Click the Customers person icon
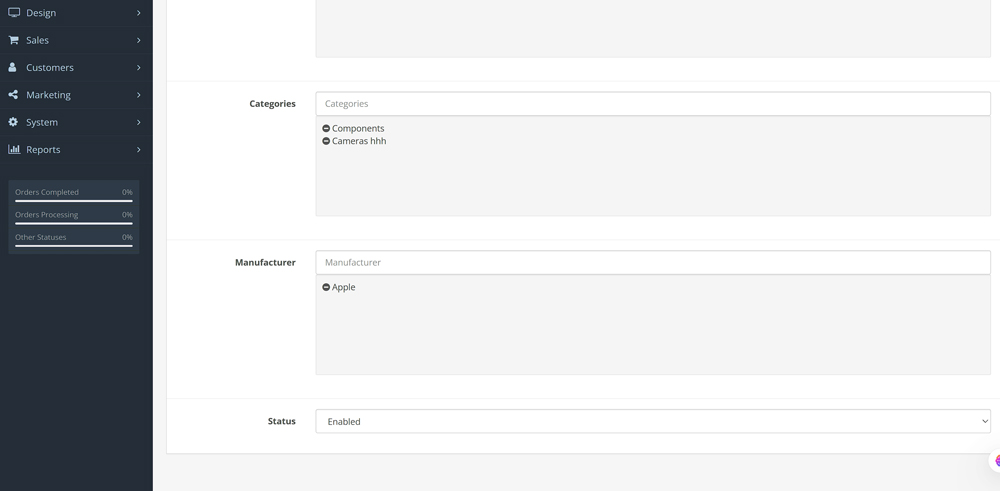 (13, 67)
